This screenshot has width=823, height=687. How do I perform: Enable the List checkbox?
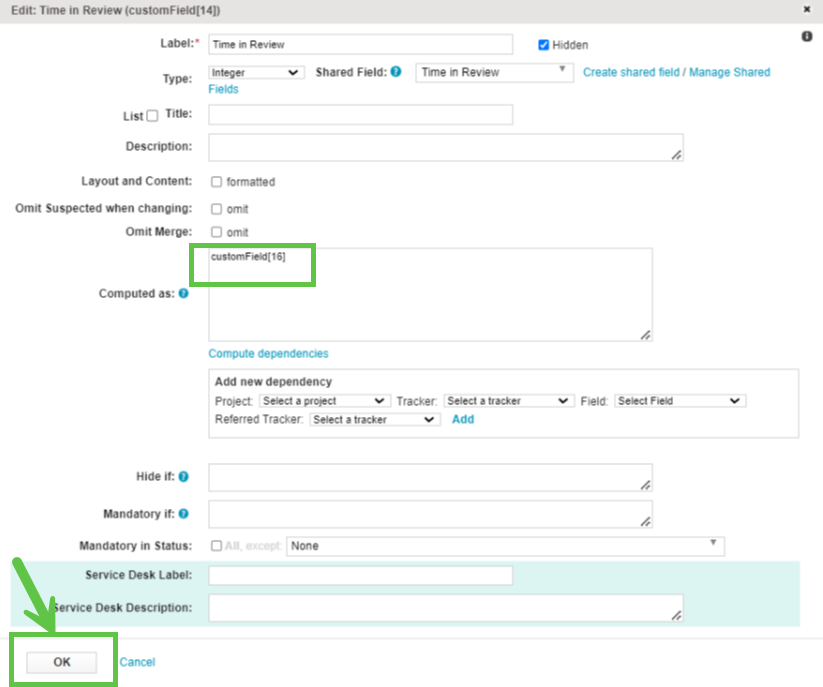tap(152, 116)
